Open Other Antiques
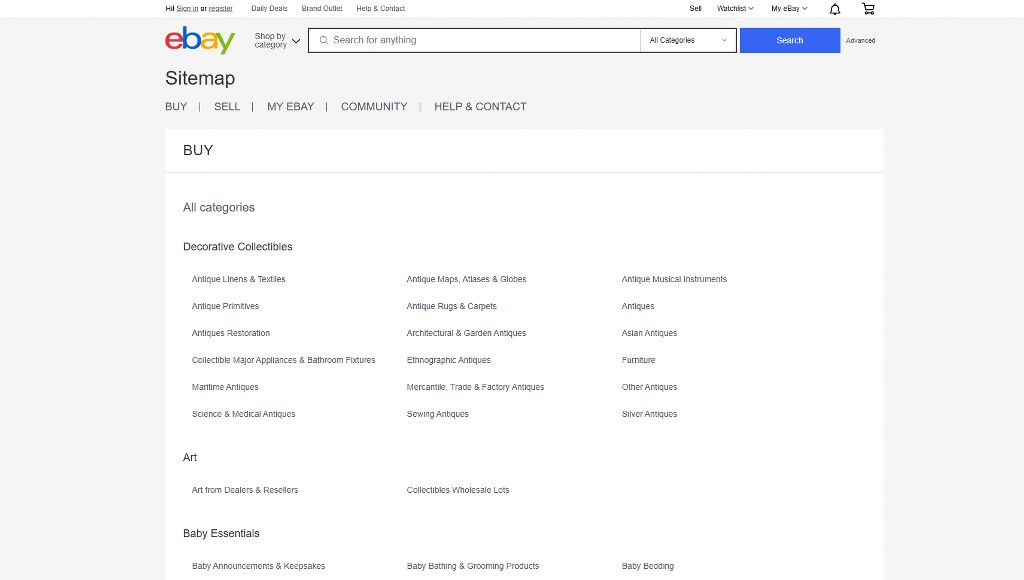 [x=649, y=387]
